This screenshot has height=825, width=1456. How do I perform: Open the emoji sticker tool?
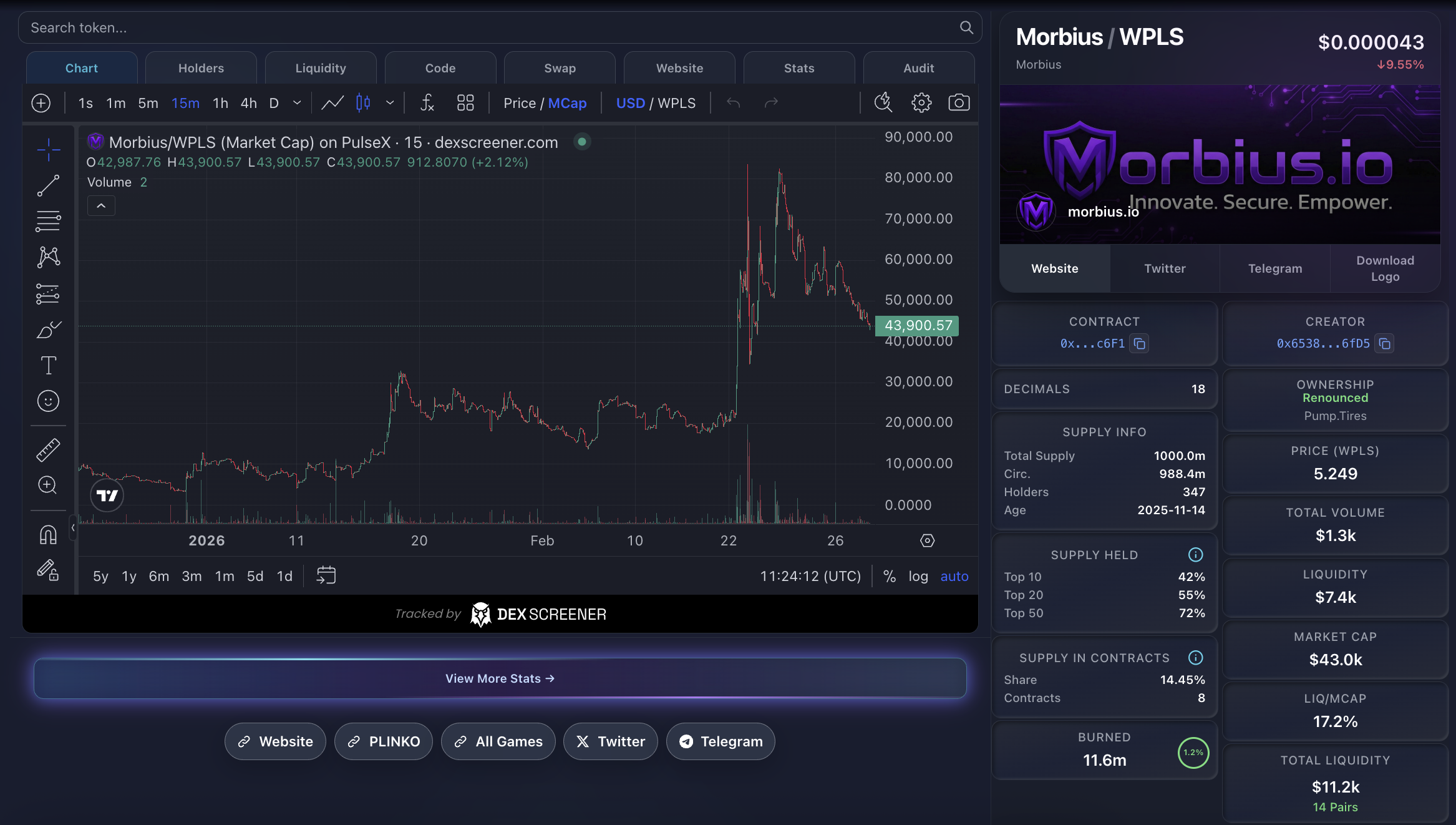tap(48, 401)
